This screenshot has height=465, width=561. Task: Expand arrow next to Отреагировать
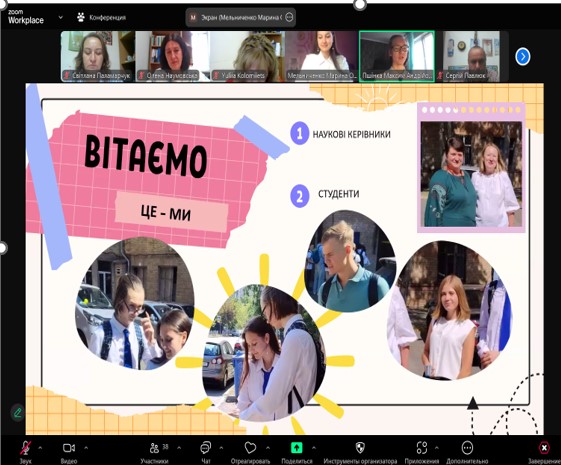click(x=268, y=447)
